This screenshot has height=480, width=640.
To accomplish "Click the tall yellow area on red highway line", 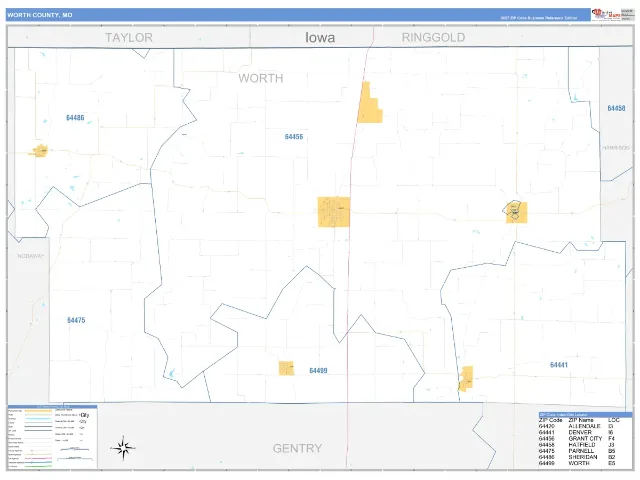I will click(369, 102).
